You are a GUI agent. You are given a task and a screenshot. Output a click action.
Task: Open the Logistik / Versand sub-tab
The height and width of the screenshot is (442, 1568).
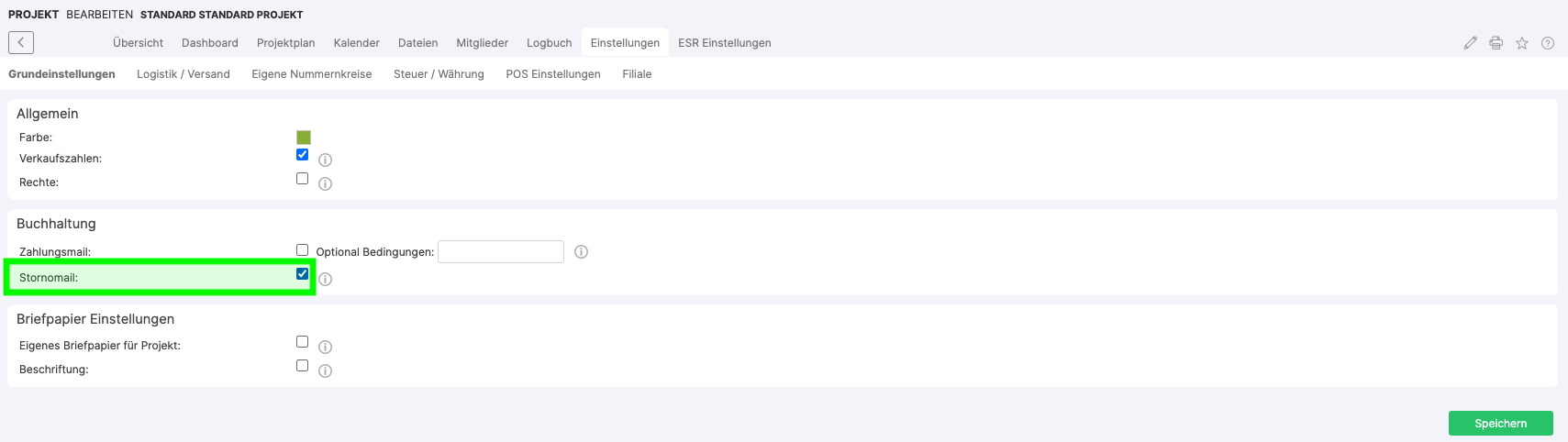tap(183, 74)
